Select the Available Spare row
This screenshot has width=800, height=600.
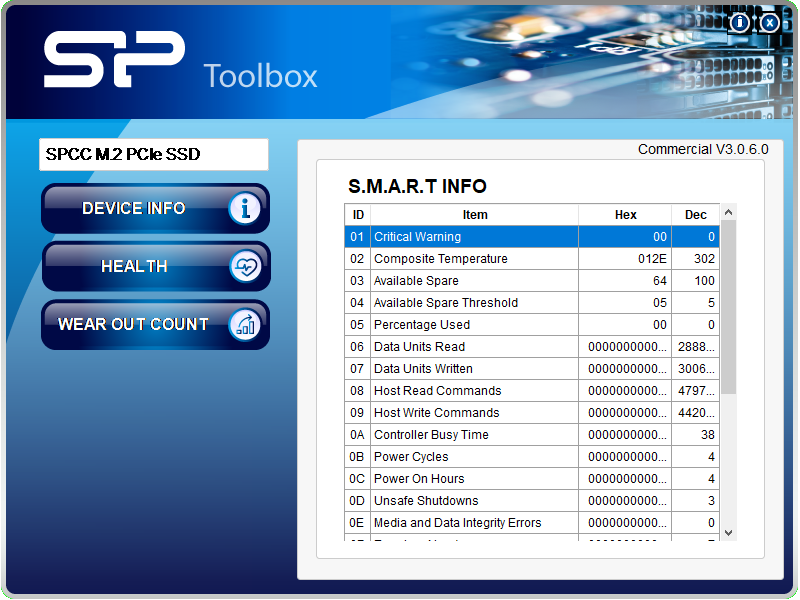(x=532, y=281)
